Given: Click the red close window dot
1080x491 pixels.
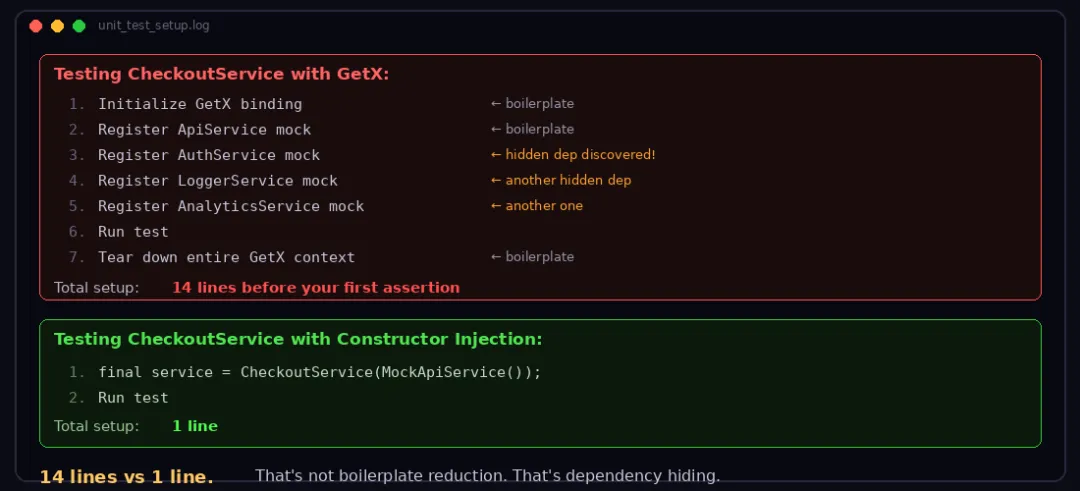Looking at the screenshot, I should (x=36, y=26).
